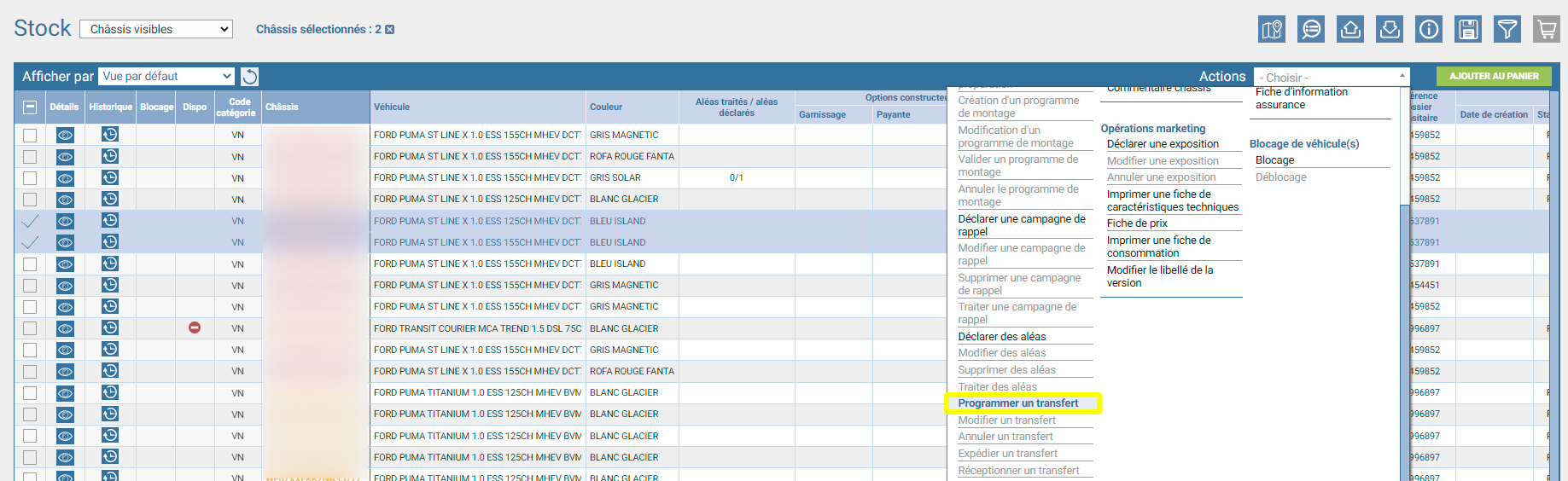Sort by the Date de création column header

point(1494,114)
